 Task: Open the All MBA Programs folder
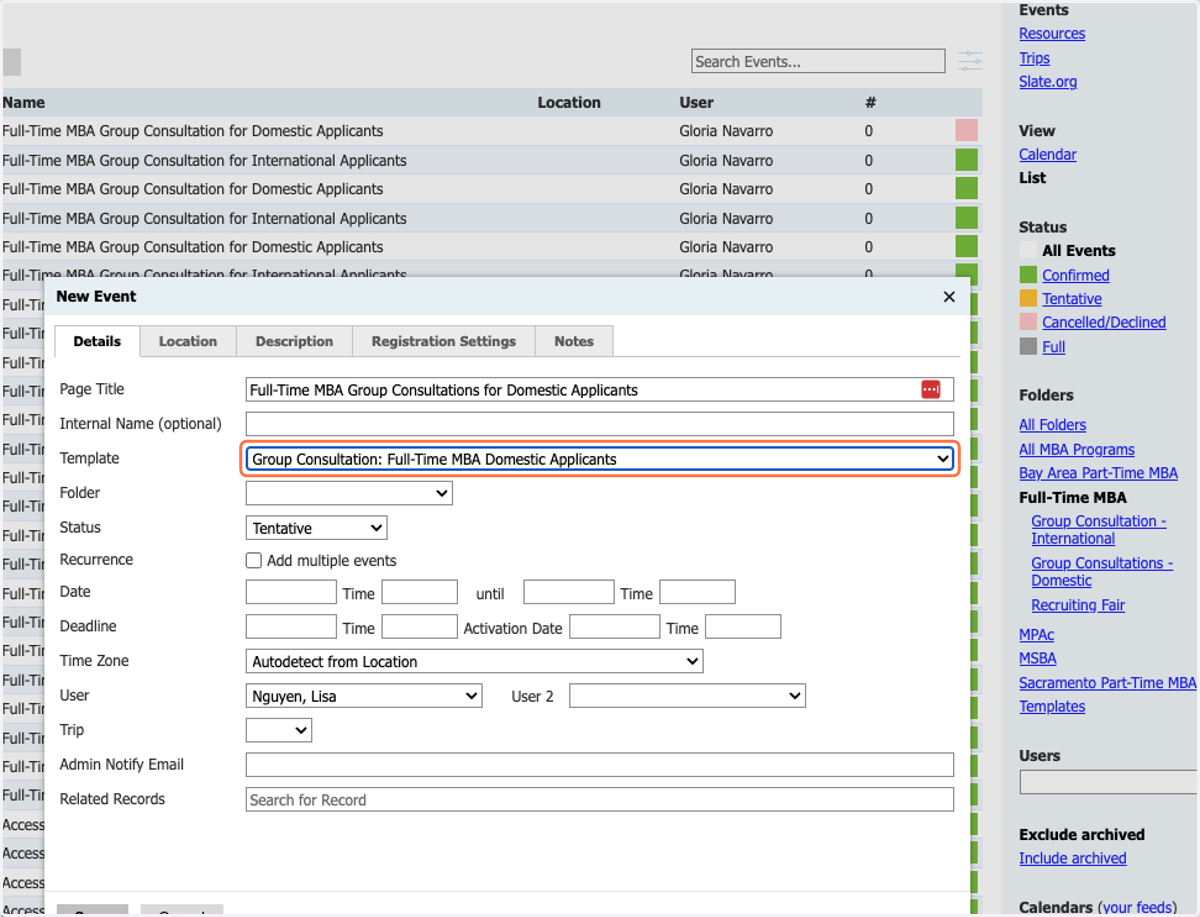click(x=1077, y=450)
